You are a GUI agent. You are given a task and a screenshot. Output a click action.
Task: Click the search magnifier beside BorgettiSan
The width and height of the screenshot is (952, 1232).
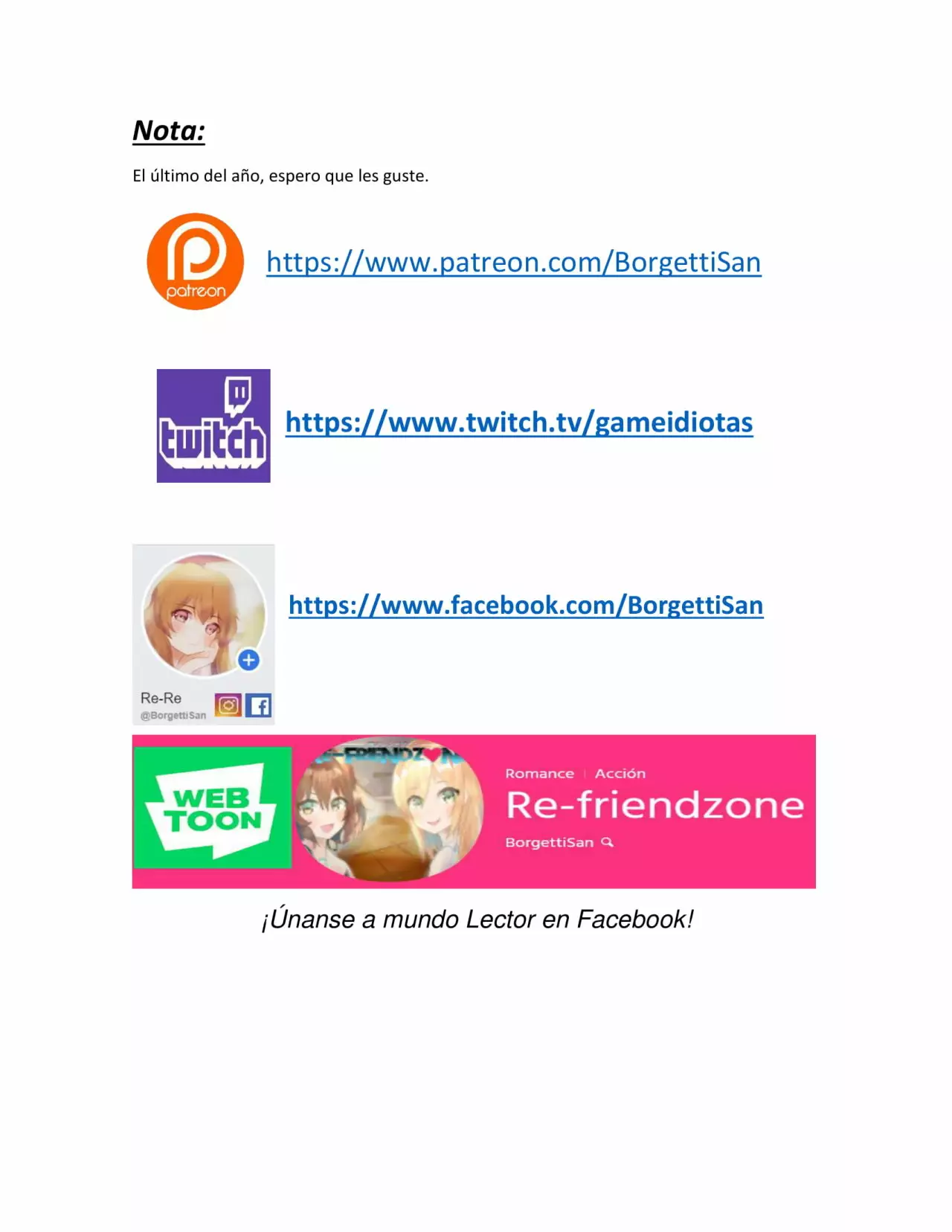[x=608, y=842]
